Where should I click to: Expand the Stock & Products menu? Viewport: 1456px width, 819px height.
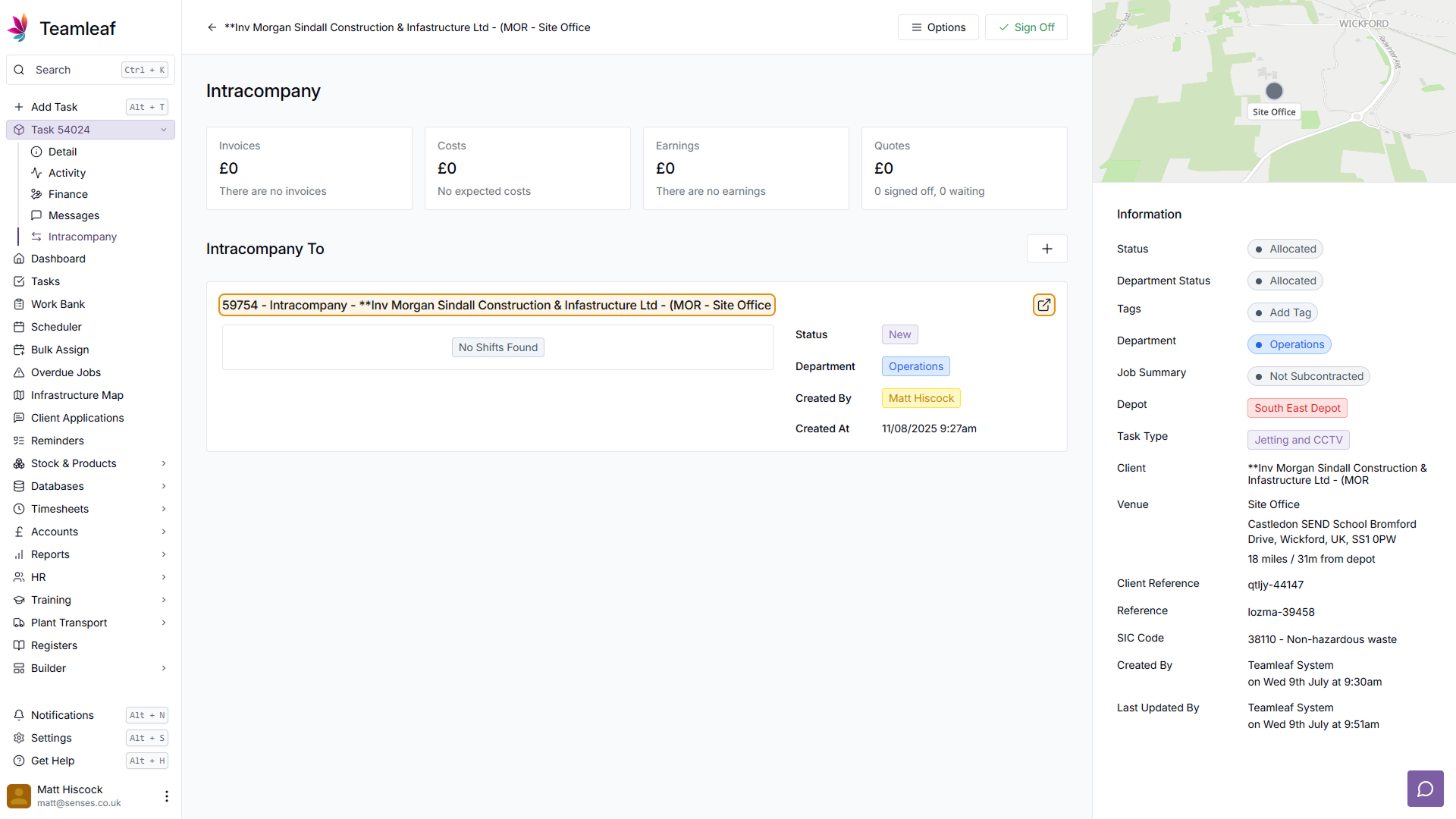pos(164,463)
